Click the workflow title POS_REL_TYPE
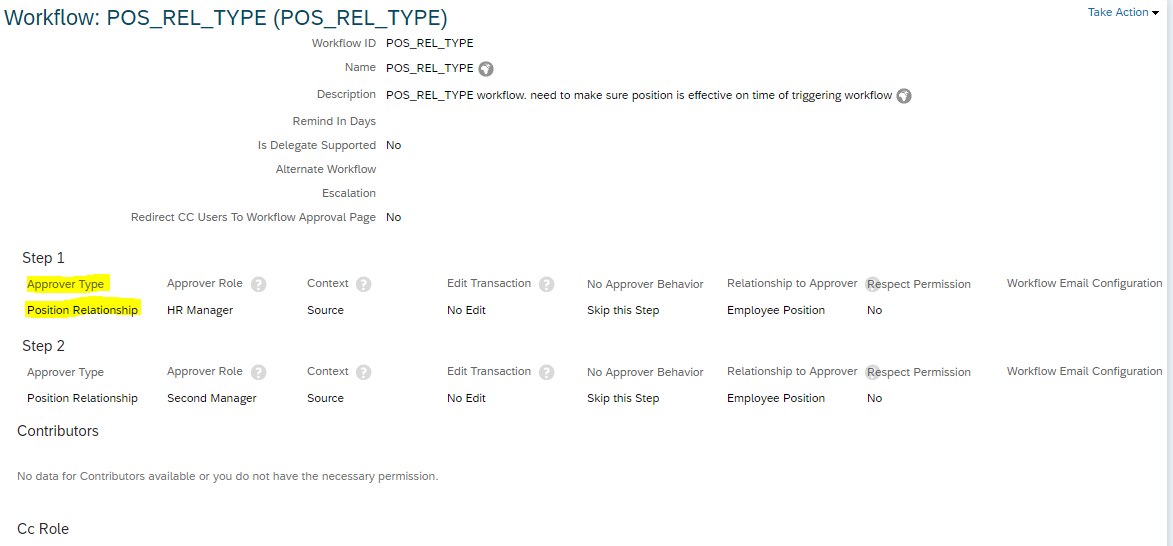Viewport: 1173px width, 546px height. [x=227, y=19]
